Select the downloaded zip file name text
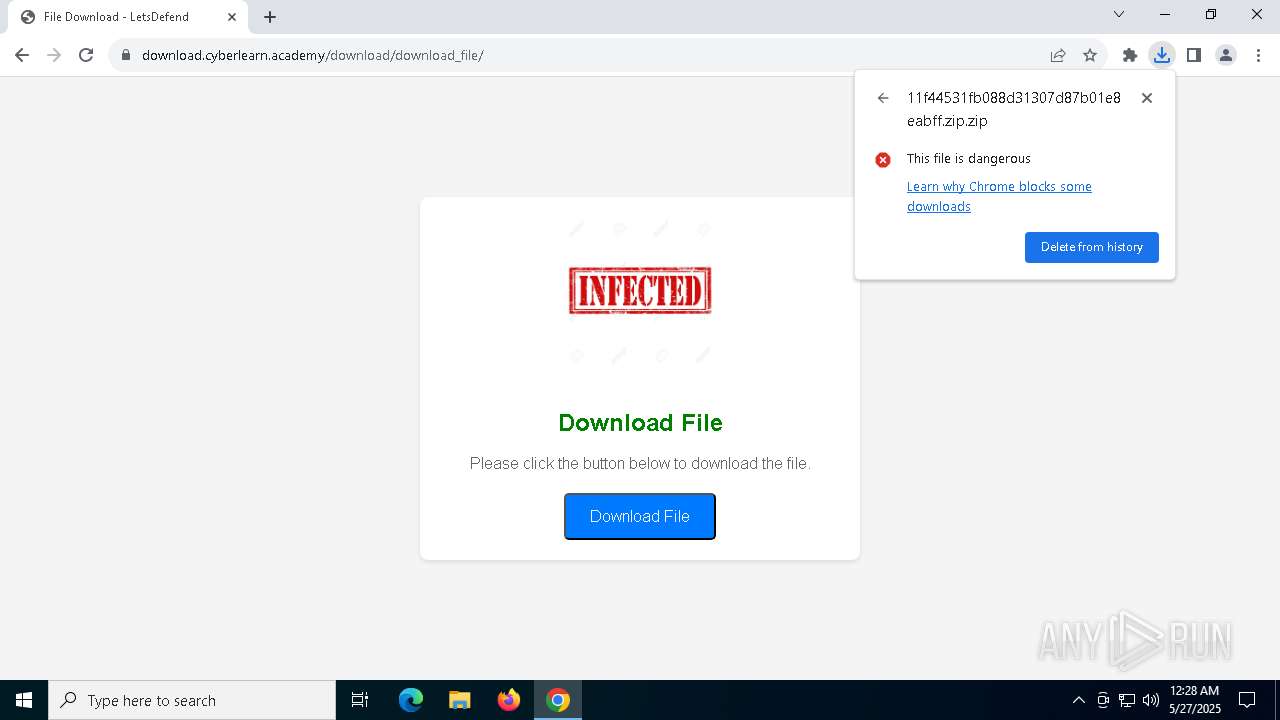This screenshot has width=1280, height=720. pos(1014,109)
